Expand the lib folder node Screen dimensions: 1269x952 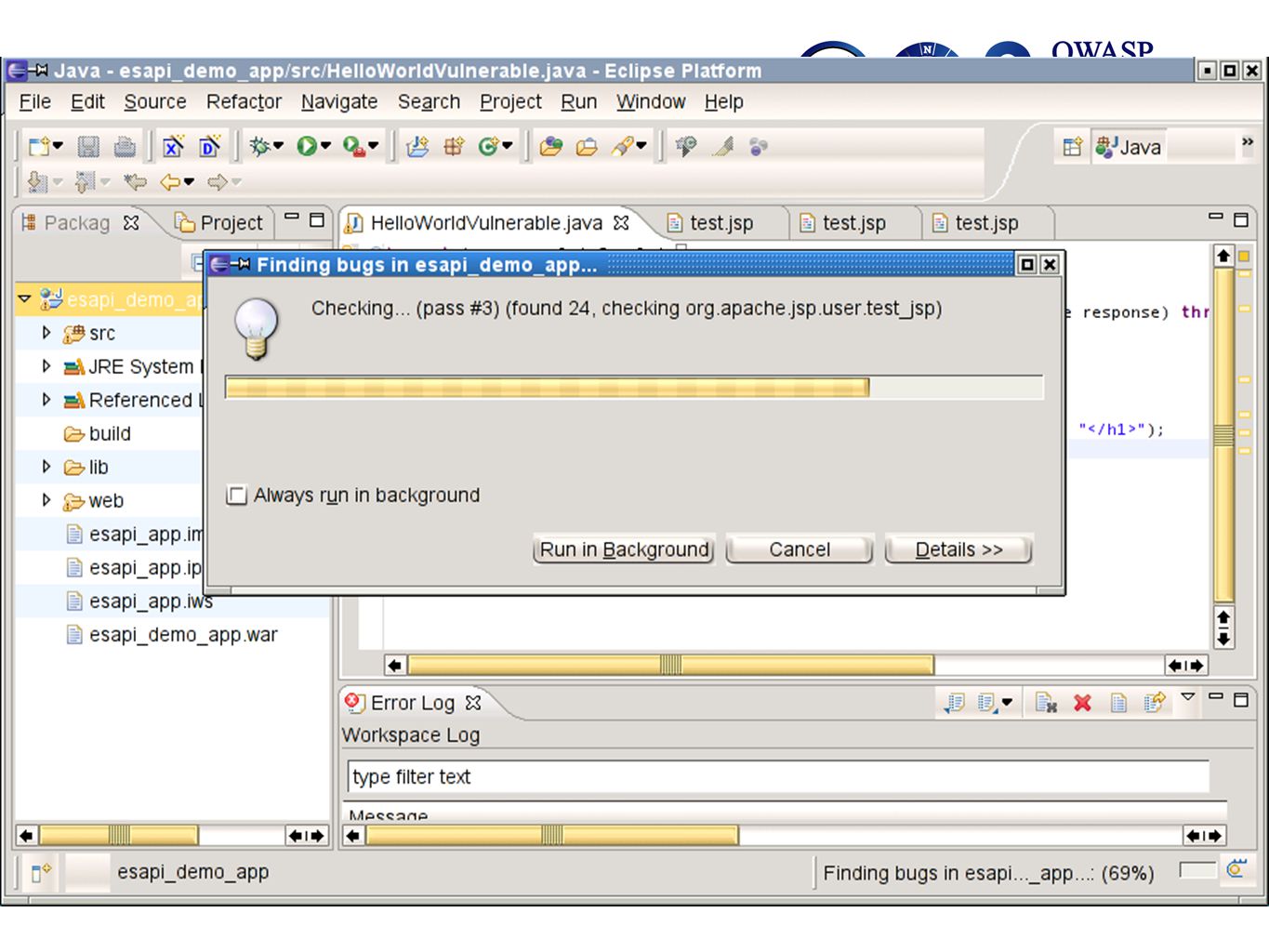46,466
